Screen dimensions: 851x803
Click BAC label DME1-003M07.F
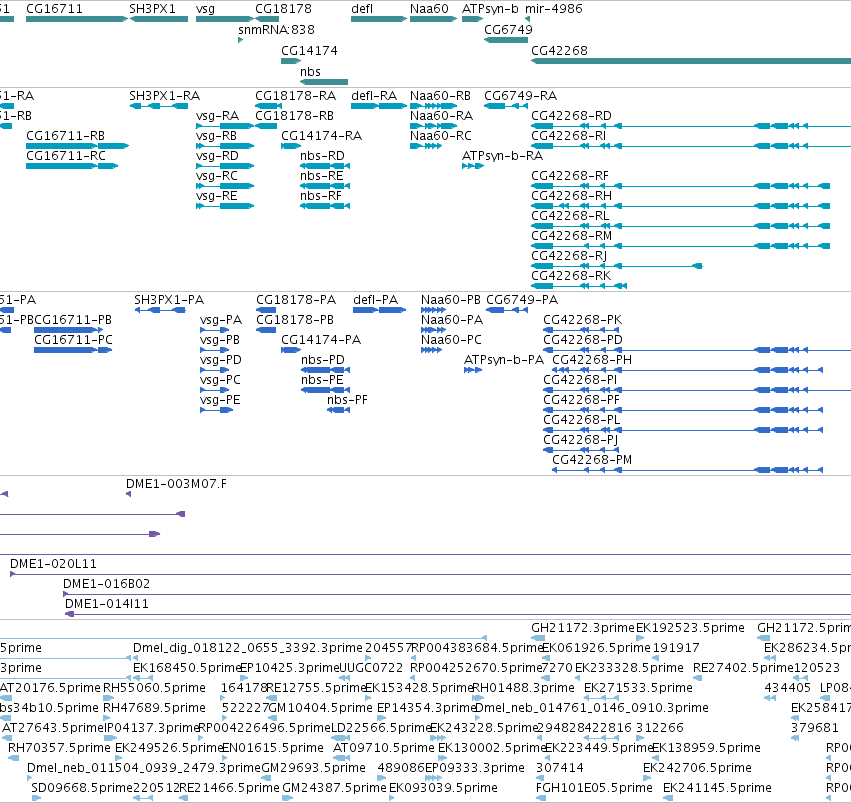click(x=176, y=484)
